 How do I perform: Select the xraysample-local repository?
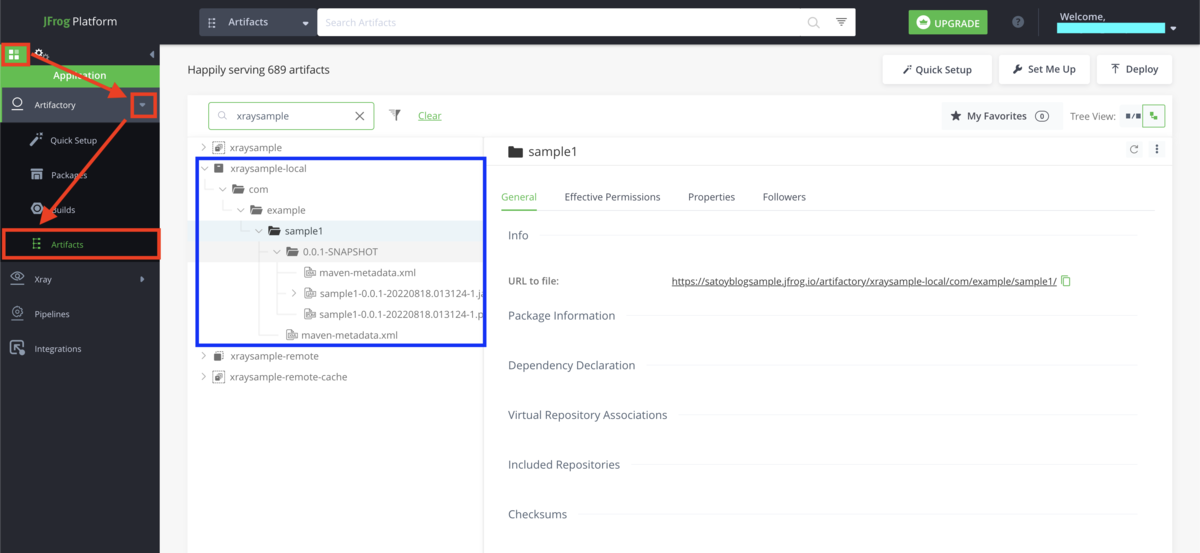pos(268,168)
